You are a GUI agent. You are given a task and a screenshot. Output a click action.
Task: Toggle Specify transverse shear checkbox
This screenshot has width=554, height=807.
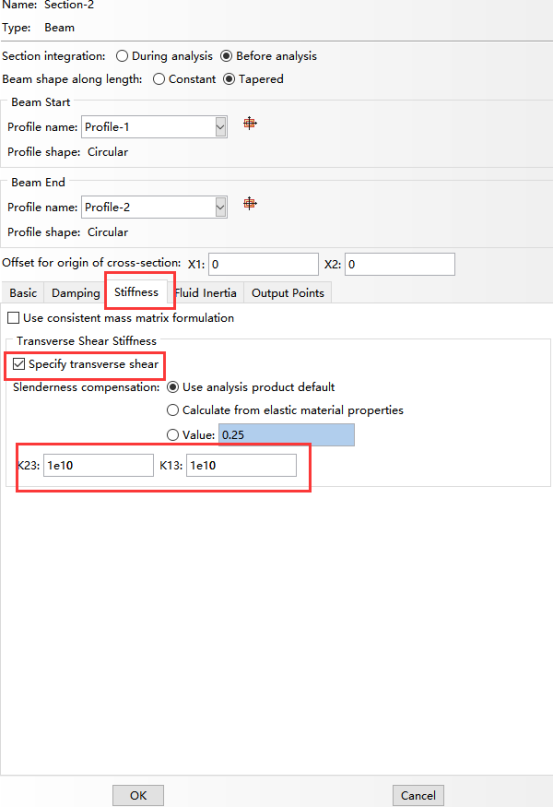click(19, 364)
